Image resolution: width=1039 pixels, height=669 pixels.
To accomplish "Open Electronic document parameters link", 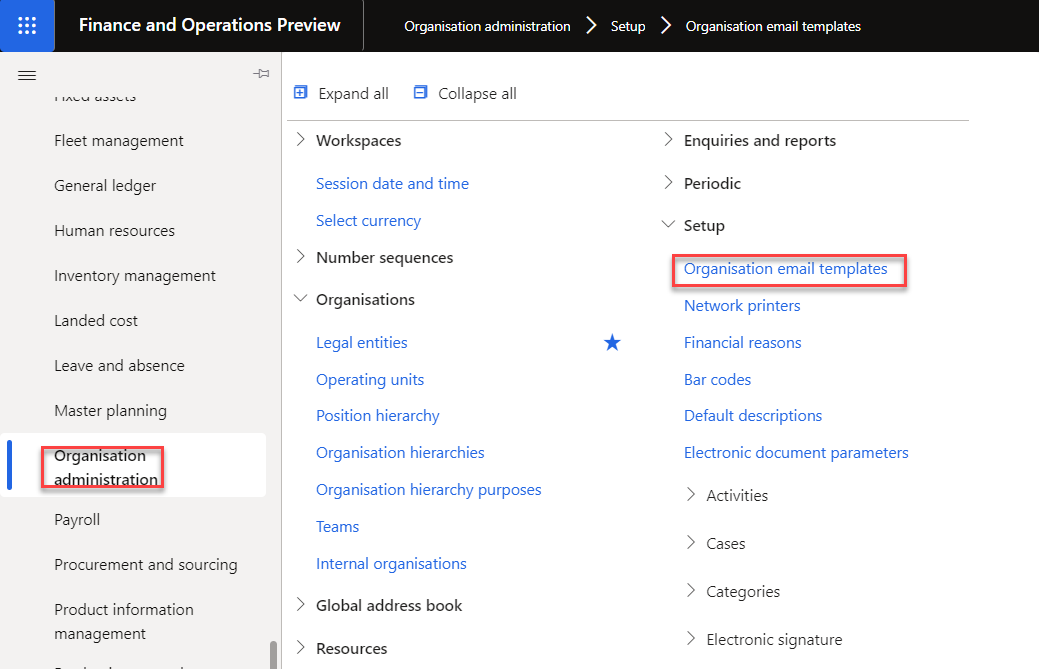I will pos(796,452).
